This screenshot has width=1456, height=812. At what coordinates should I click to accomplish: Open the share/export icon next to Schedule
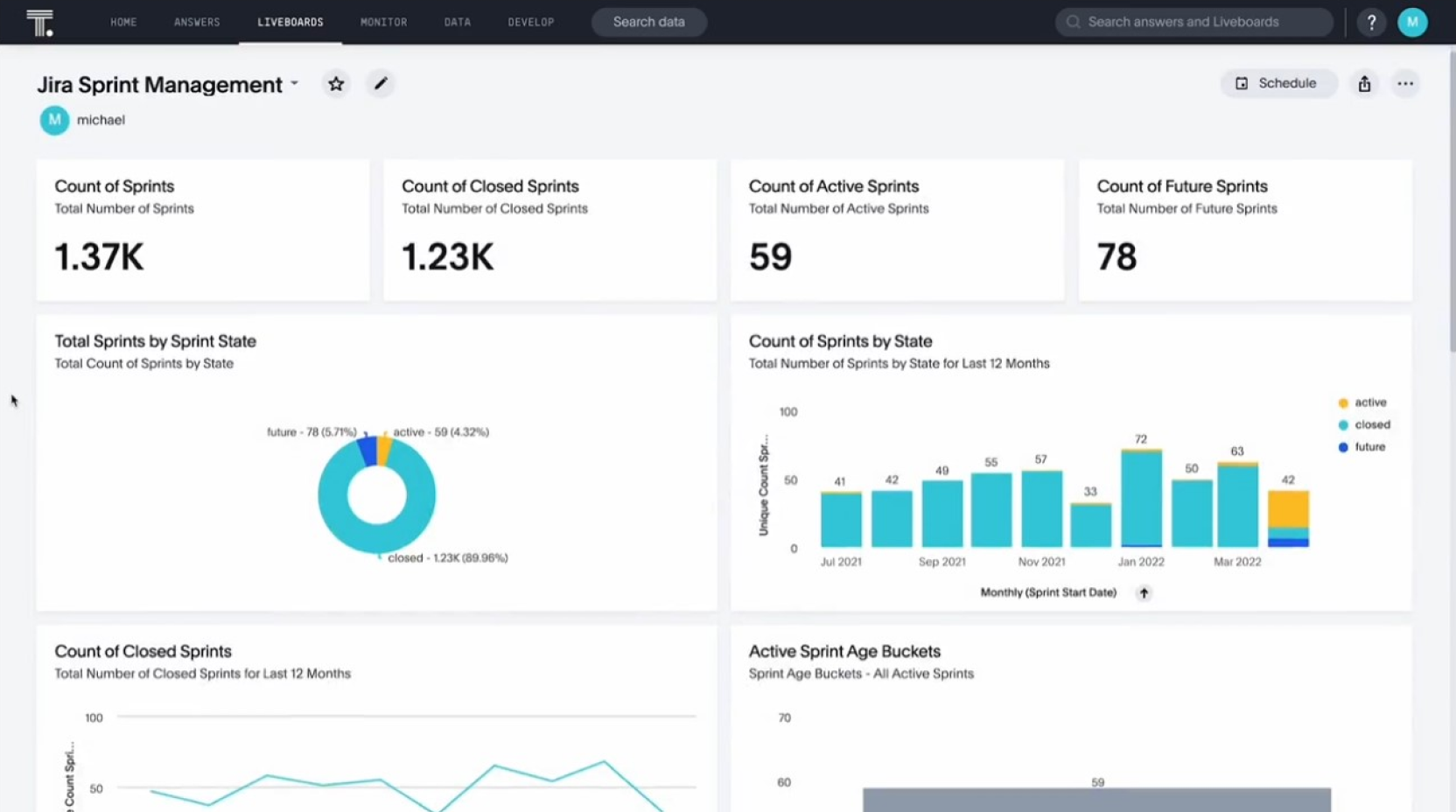coord(1364,83)
